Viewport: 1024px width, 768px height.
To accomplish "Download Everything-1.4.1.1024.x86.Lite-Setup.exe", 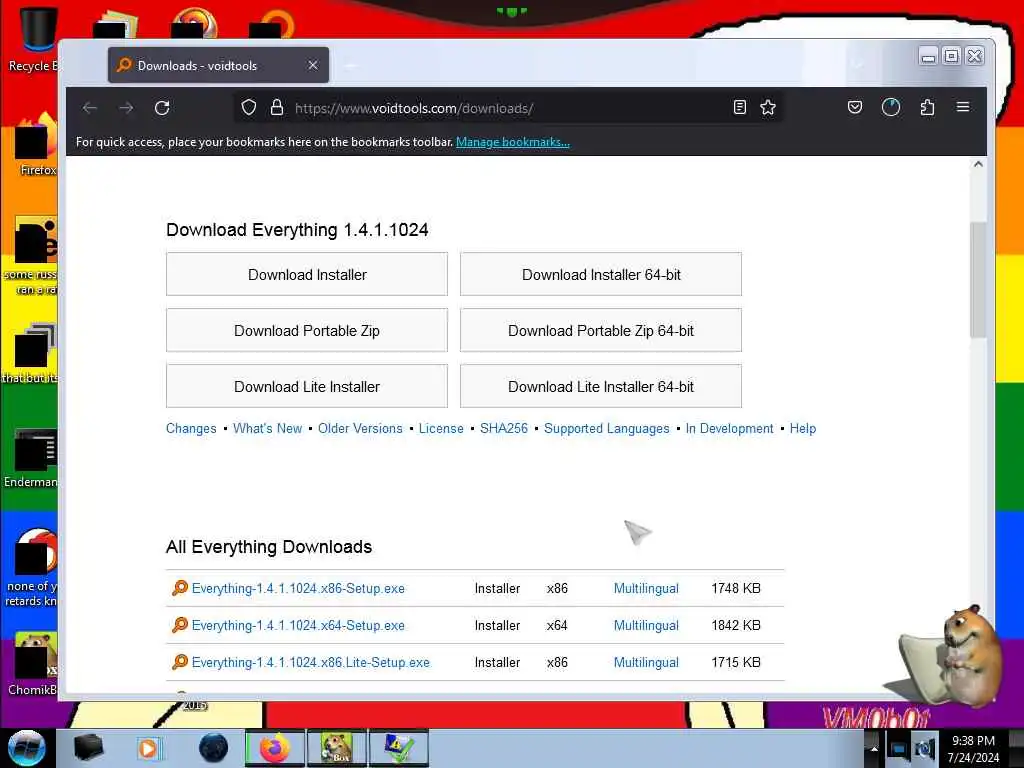I will 310,662.
